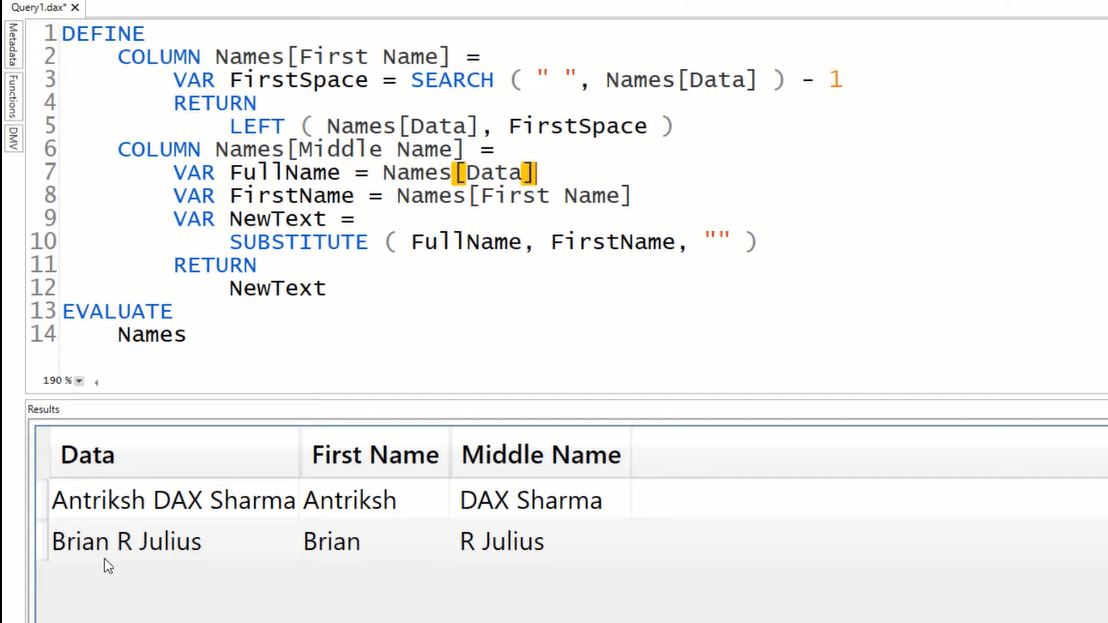Switch to the Query1.dax tab

(38, 7)
